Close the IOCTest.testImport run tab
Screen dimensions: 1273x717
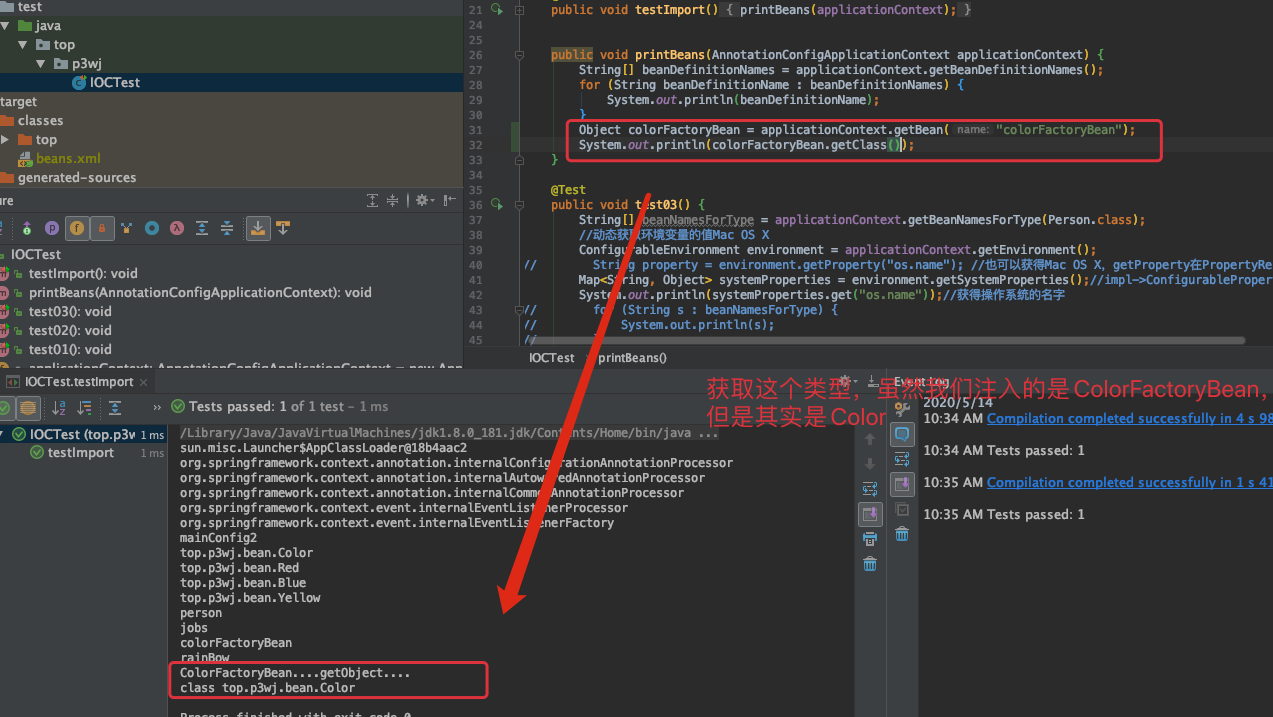pyautogui.click(x=143, y=382)
